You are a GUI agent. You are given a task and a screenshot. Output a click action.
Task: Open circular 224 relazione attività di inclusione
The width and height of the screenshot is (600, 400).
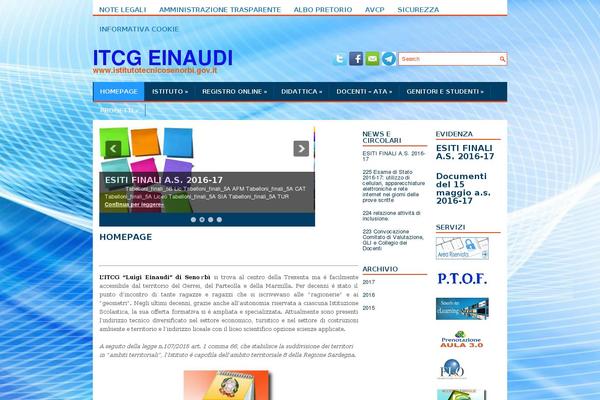coord(391,216)
